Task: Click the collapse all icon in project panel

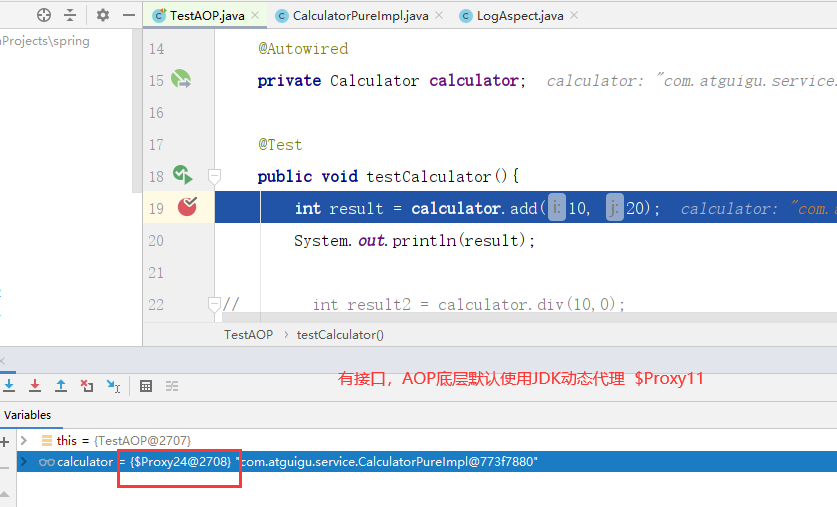Action: [x=70, y=15]
